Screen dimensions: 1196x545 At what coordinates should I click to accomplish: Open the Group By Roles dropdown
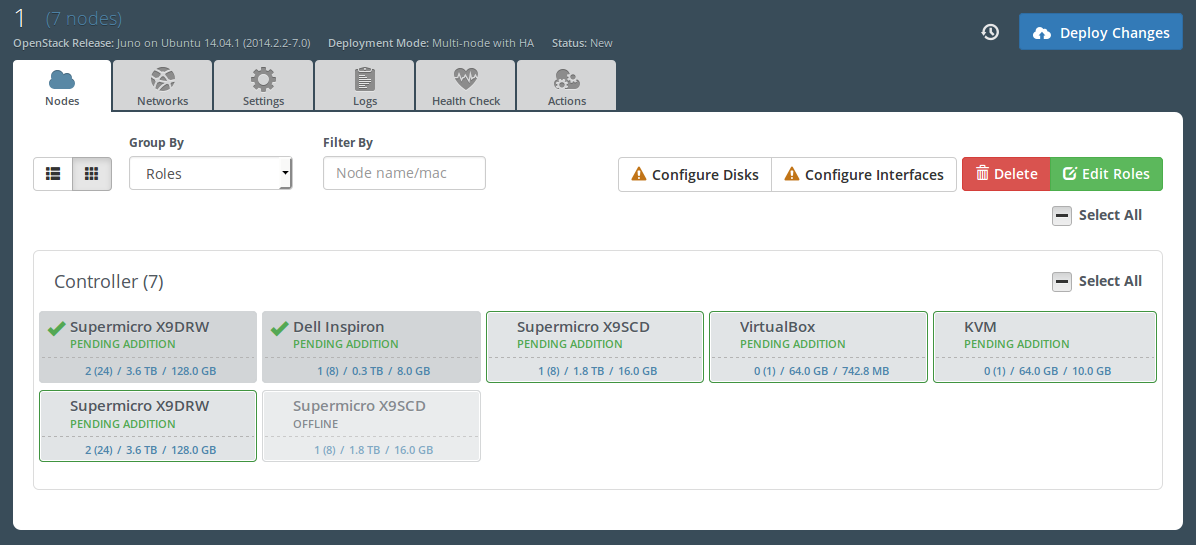[210, 173]
